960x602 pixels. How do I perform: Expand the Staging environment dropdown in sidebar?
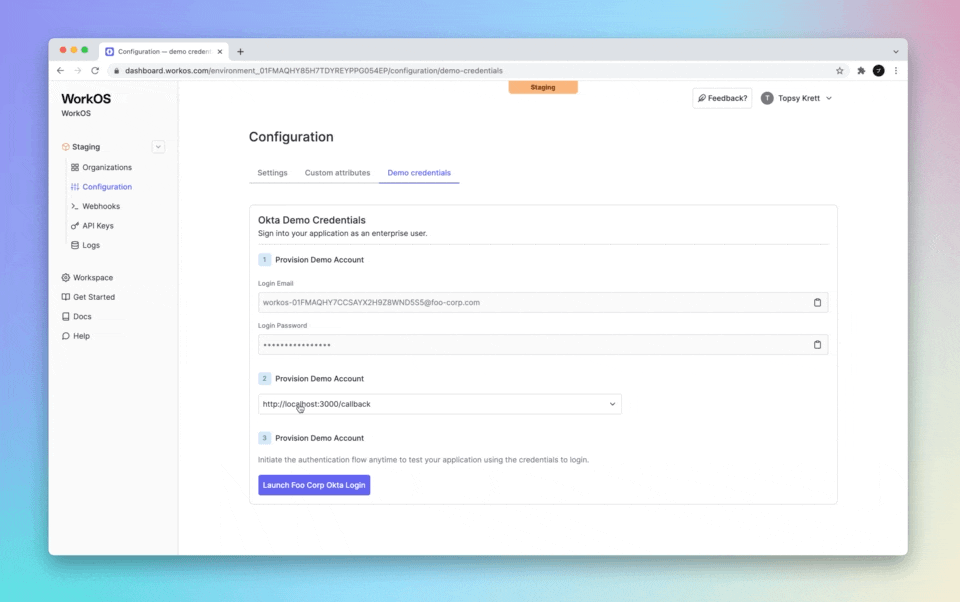click(x=158, y=147)
